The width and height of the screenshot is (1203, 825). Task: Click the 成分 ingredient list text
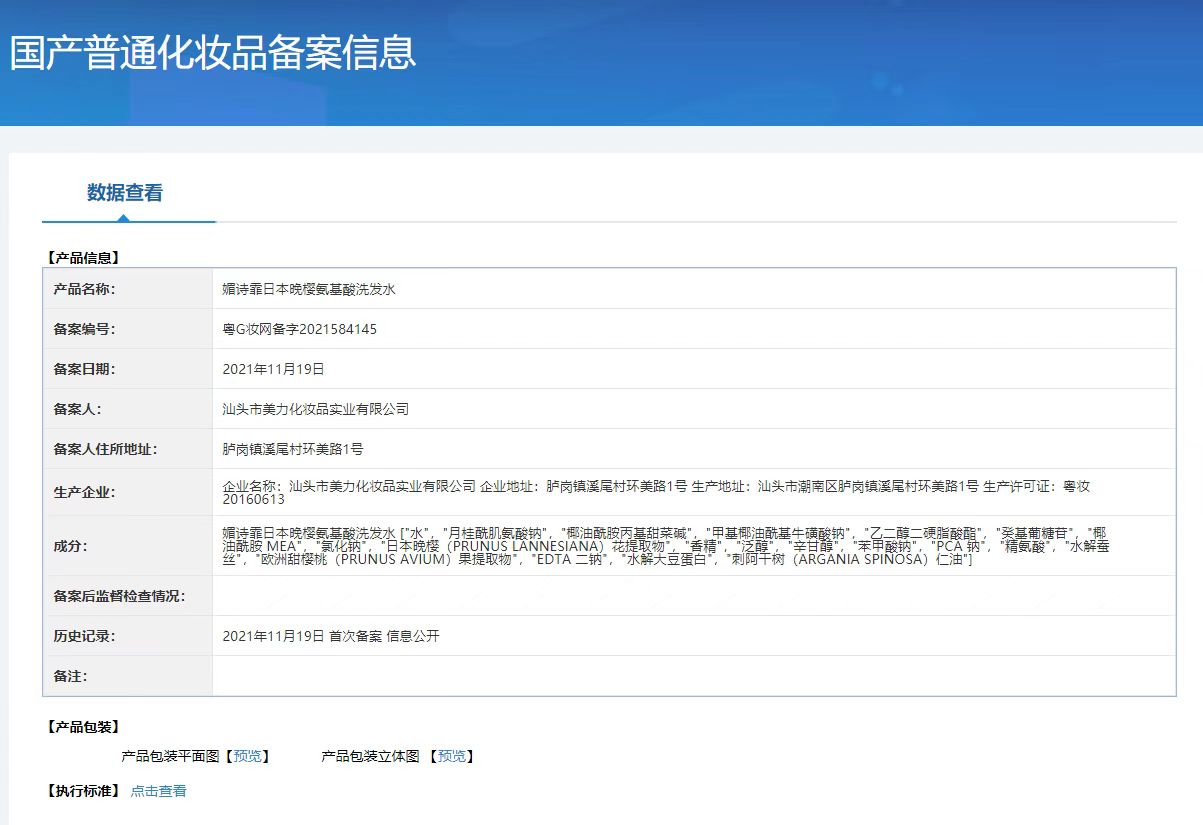[665, 546]
